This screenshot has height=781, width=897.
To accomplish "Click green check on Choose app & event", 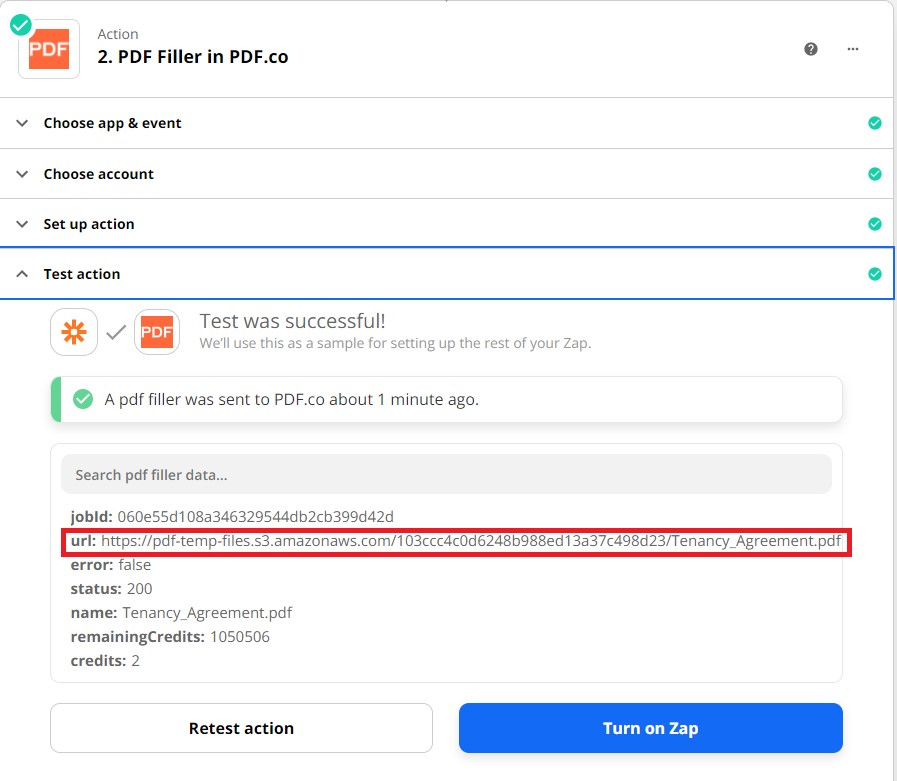I will [875, 123].
